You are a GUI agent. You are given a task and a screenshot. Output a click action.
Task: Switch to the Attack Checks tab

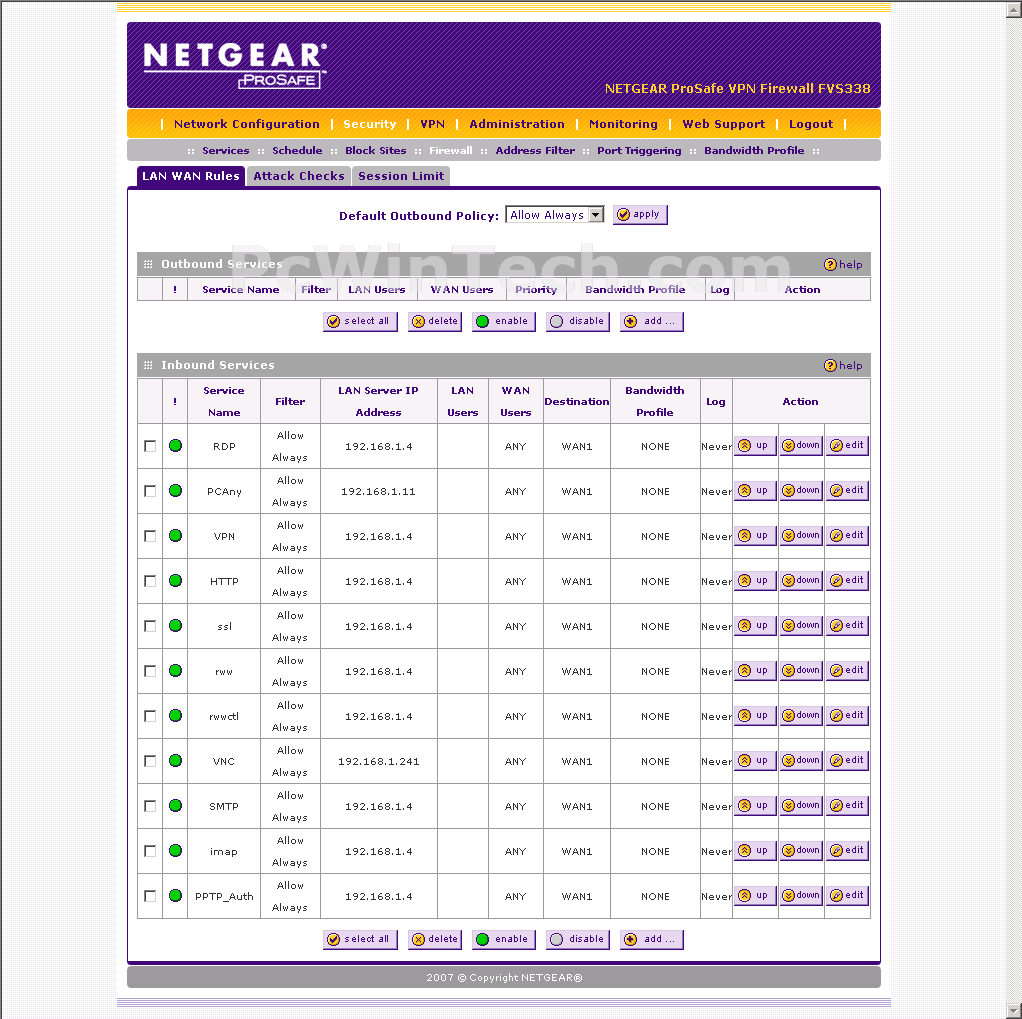pos(299,176)
